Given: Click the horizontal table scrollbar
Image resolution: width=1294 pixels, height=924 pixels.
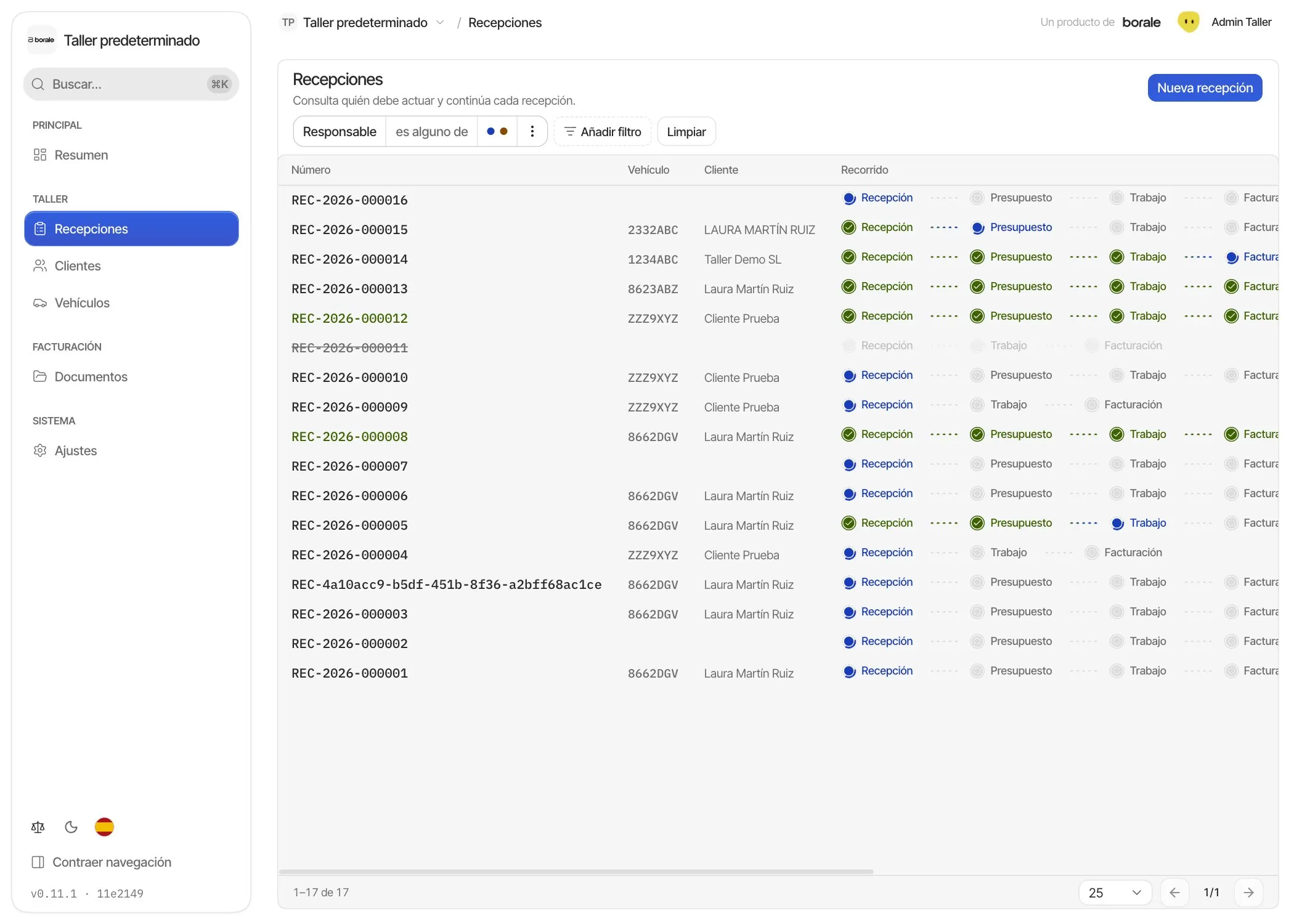Looking at the screenshot, I should (576, 872).
